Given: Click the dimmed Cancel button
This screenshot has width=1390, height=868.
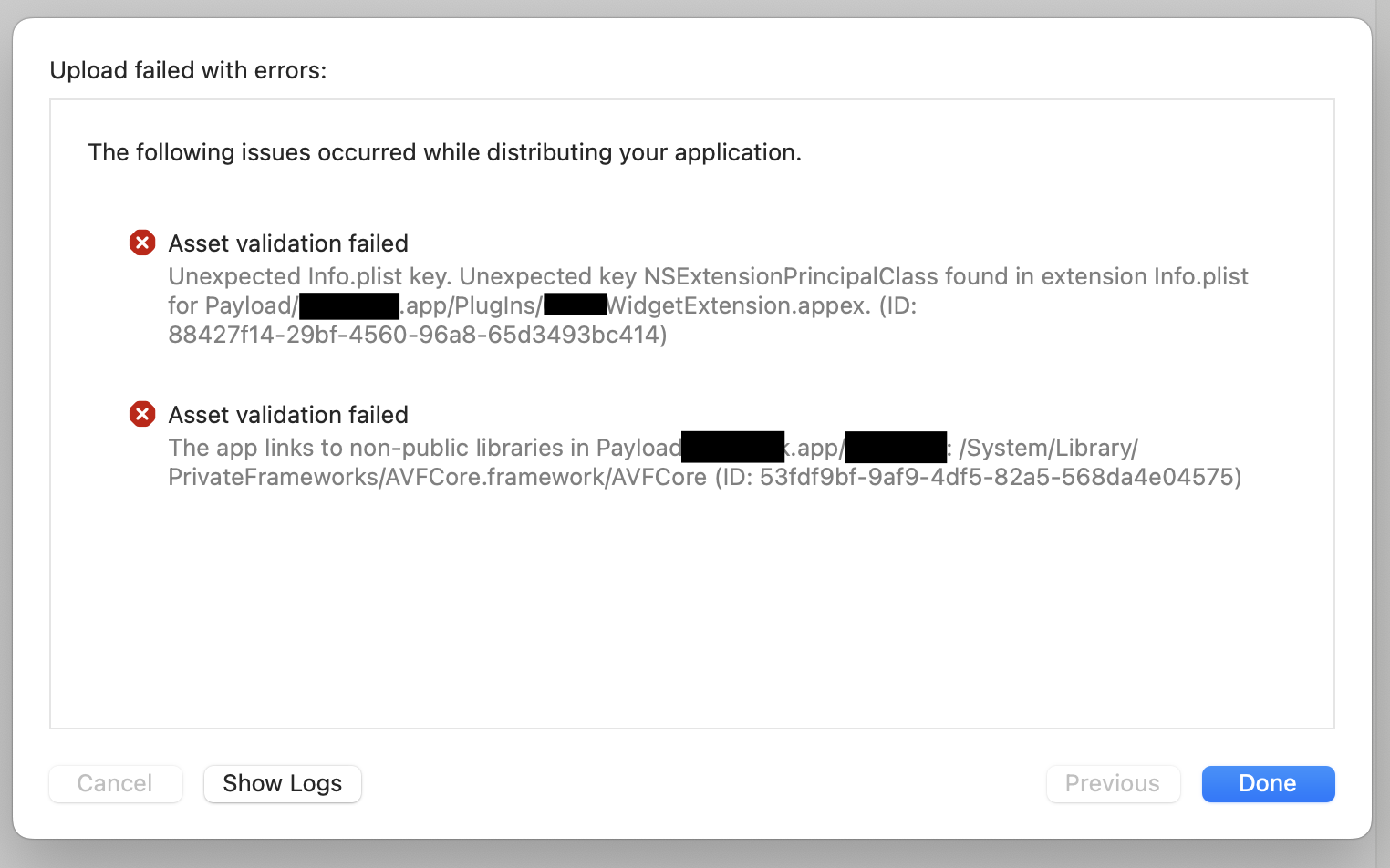Looking at the screenshot, I should (116, 783).
